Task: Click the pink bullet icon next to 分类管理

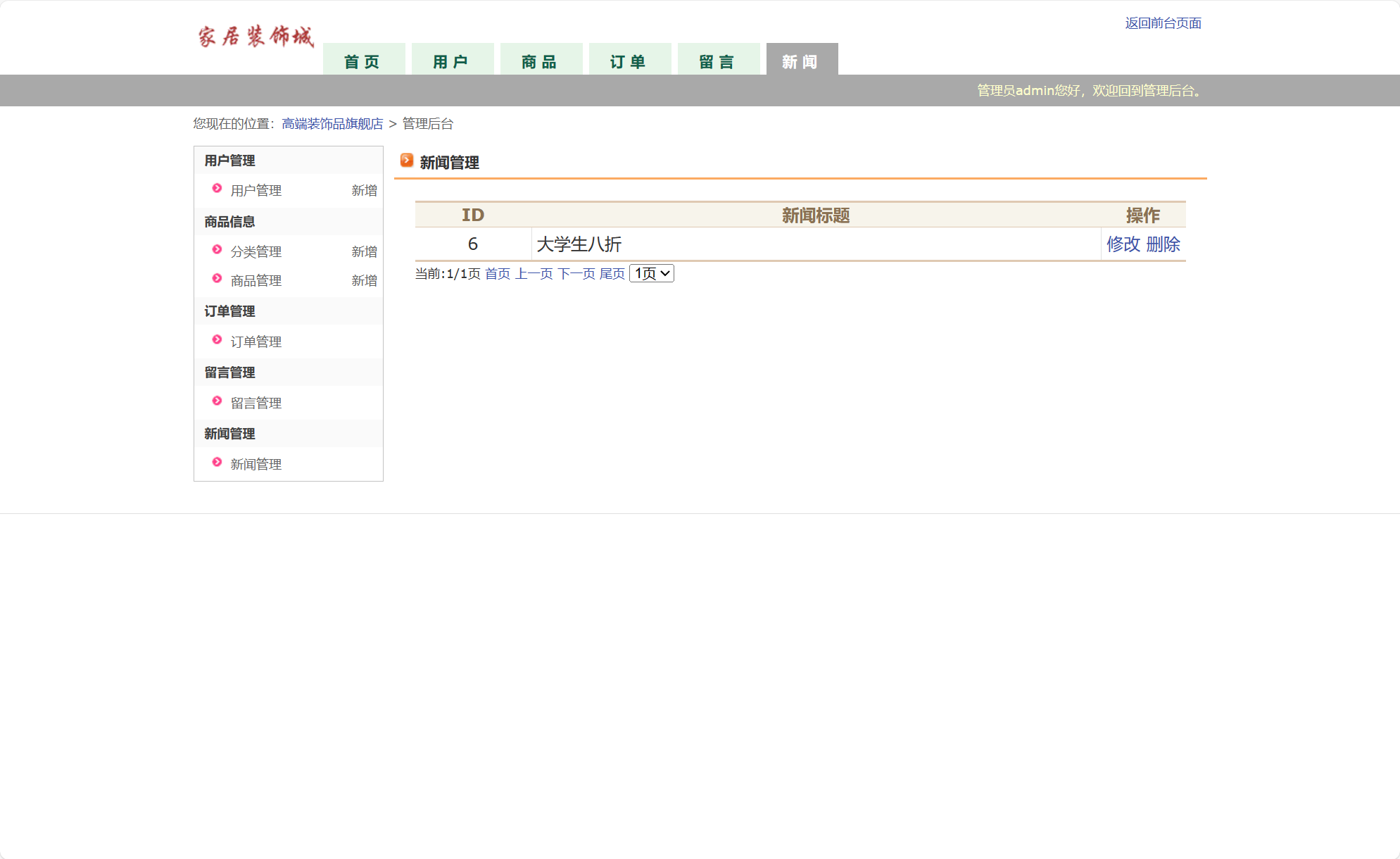Action: (x=217, y=249)
